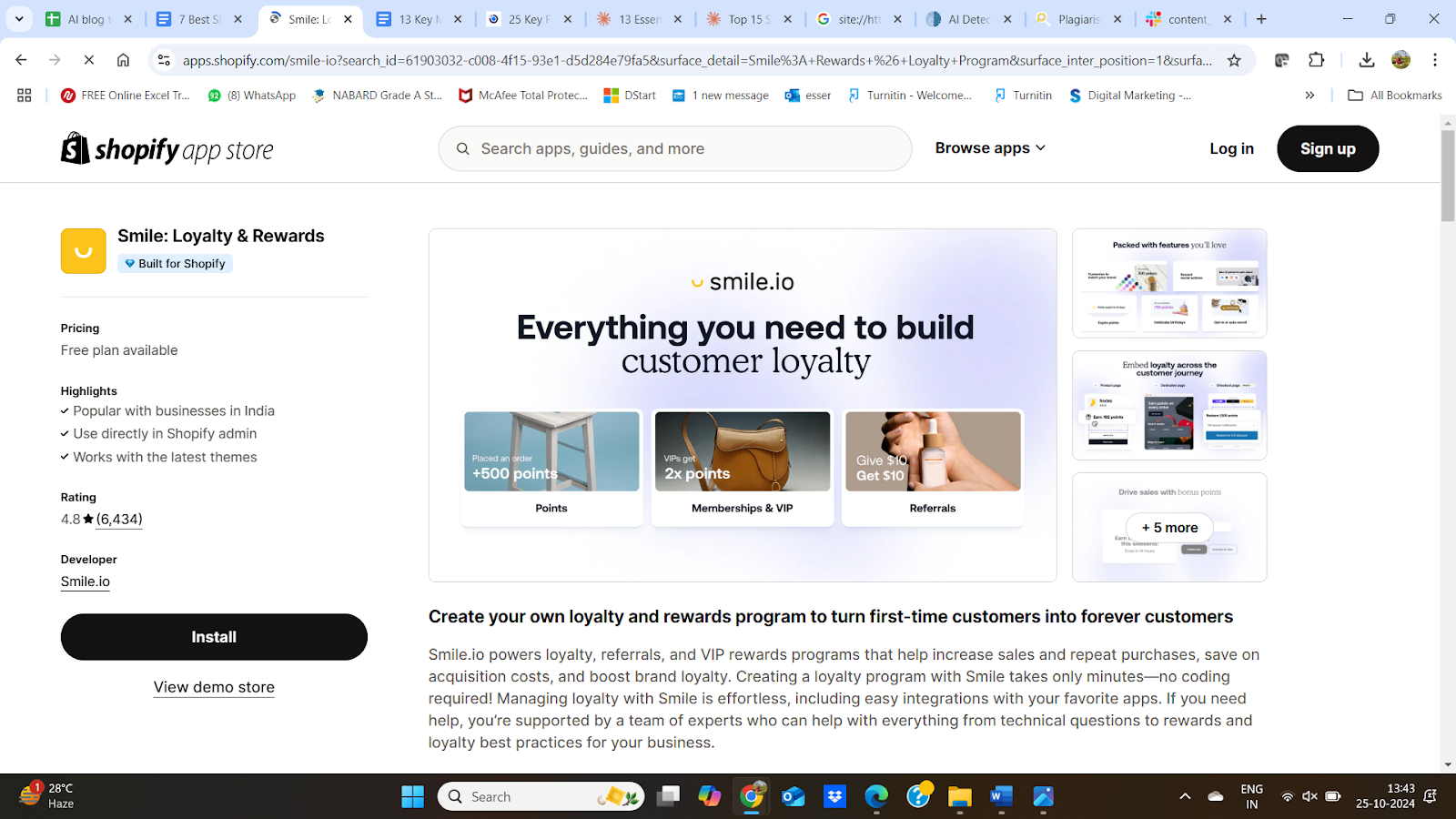Open Smile.io developer link

(86, 581)
